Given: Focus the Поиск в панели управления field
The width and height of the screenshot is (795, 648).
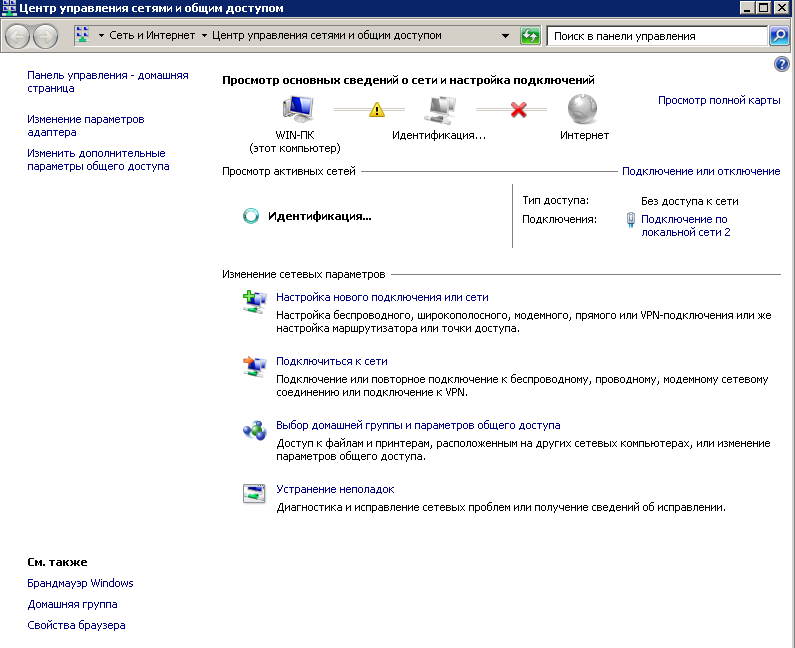Looking at the screenshot, I should click(656, 36).
